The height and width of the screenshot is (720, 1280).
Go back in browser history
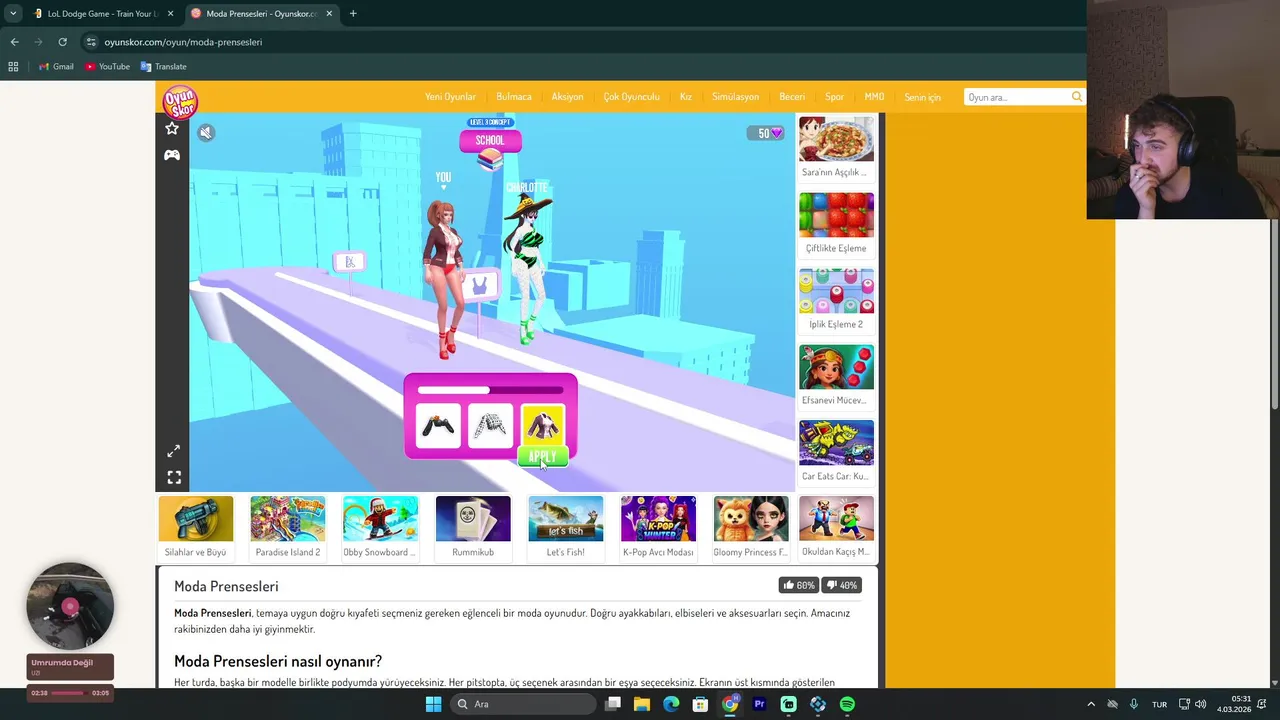pos(14,42)
